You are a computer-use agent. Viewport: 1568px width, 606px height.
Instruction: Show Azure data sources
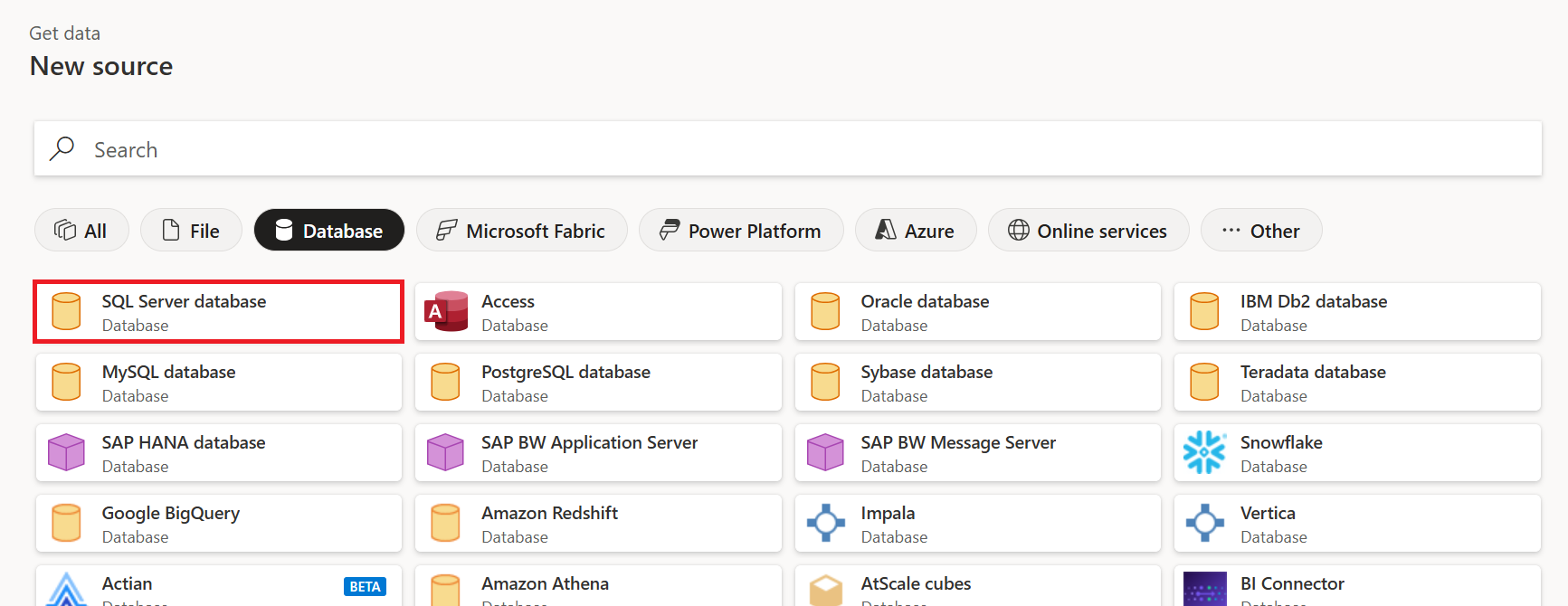click(915, 231)
